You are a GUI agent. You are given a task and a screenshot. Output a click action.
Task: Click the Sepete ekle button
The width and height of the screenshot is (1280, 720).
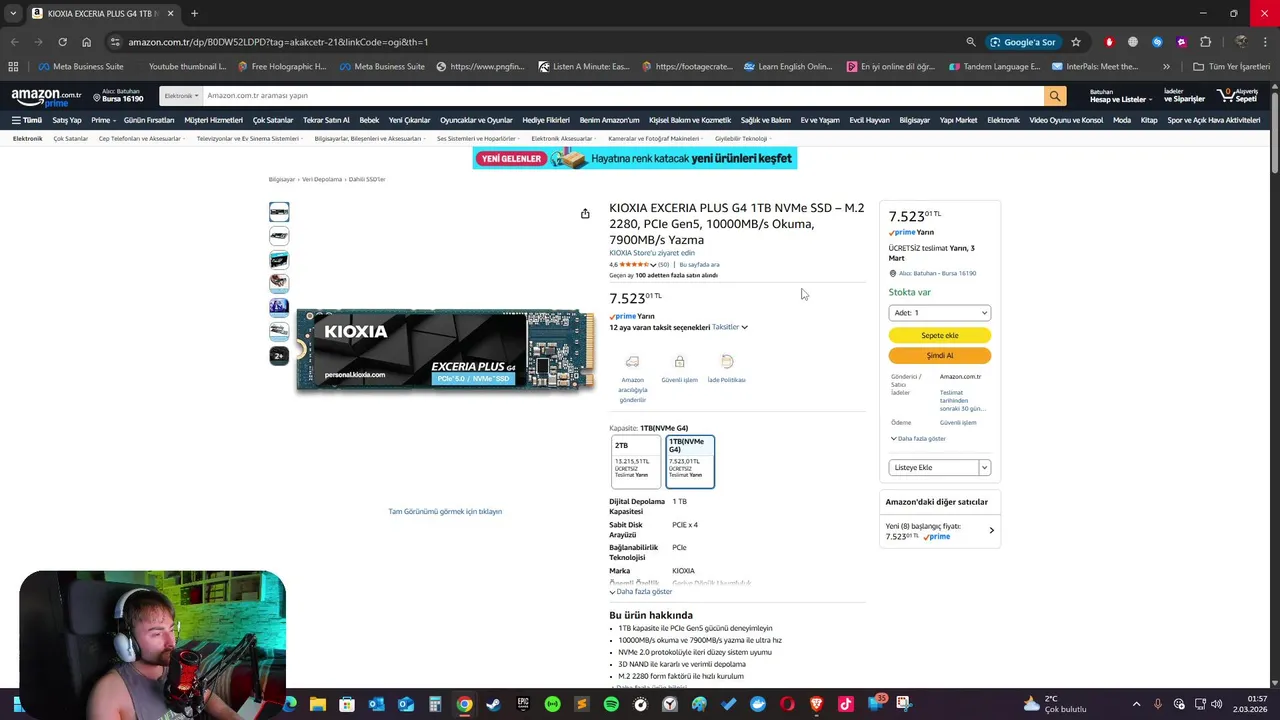[939, 336]
